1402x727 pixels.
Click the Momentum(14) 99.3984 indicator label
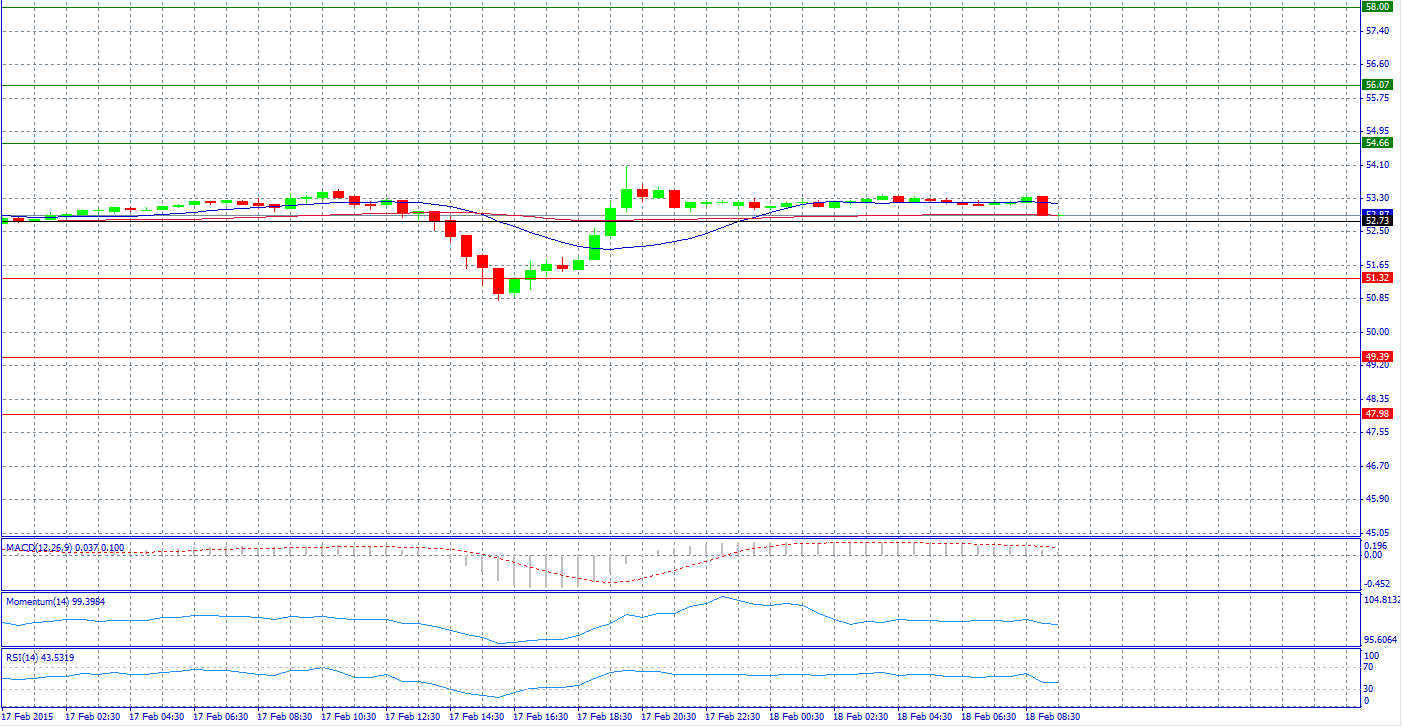point(55,601)
